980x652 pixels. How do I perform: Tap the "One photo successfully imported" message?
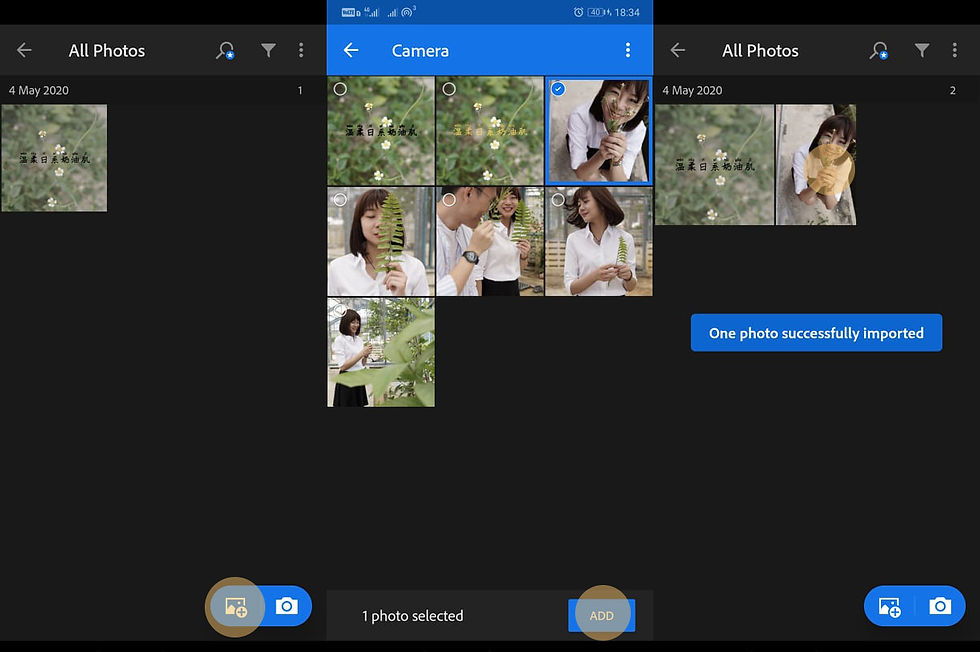pyautogui.click(x=816, y=333)
